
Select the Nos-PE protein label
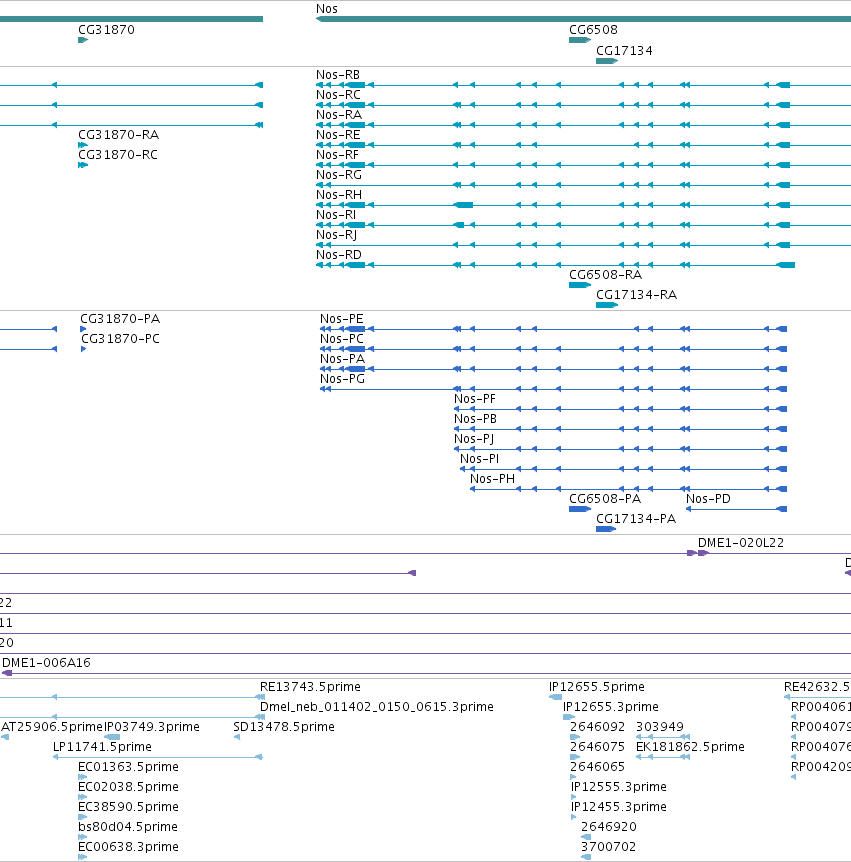tap(341, 319)
